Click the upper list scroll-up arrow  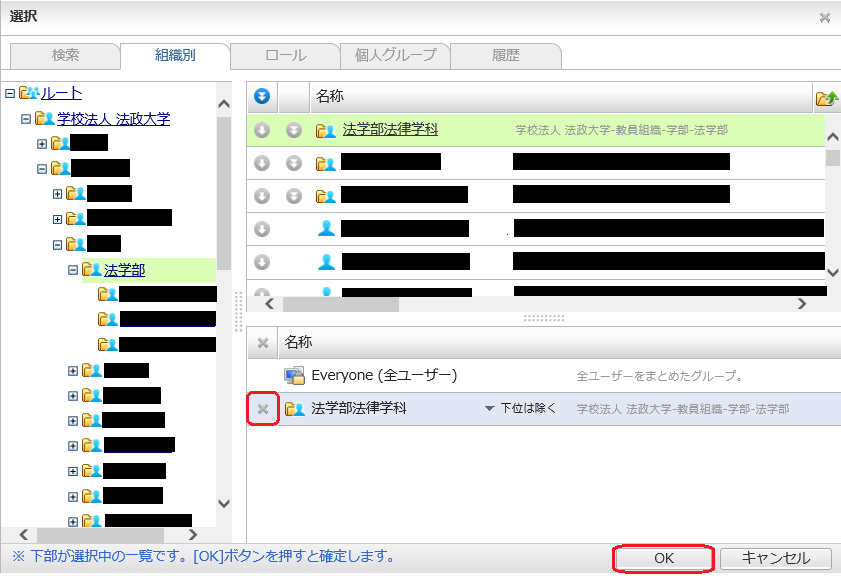832,137
